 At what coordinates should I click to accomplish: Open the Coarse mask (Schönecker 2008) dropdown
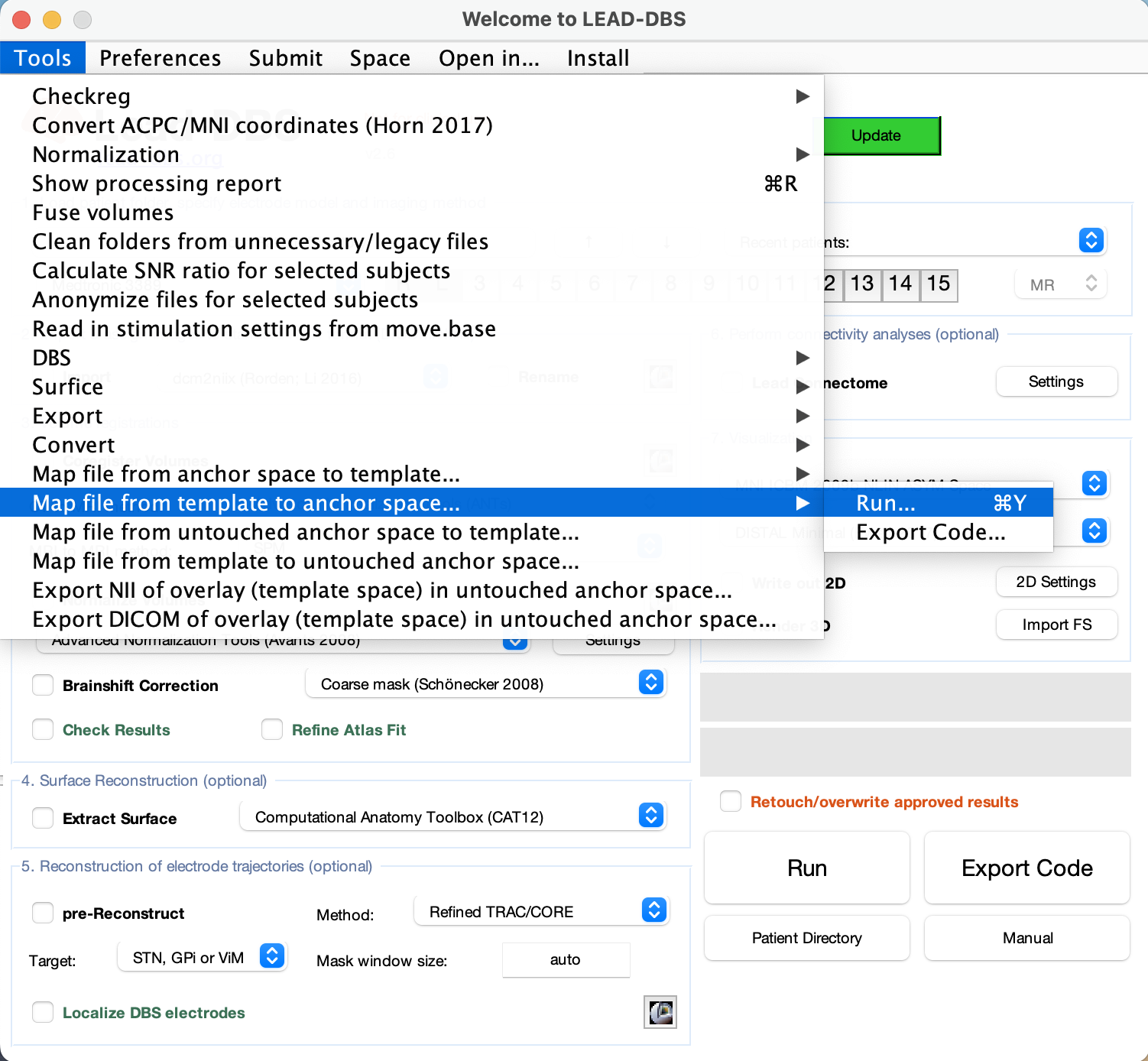[x=486, y=683]
